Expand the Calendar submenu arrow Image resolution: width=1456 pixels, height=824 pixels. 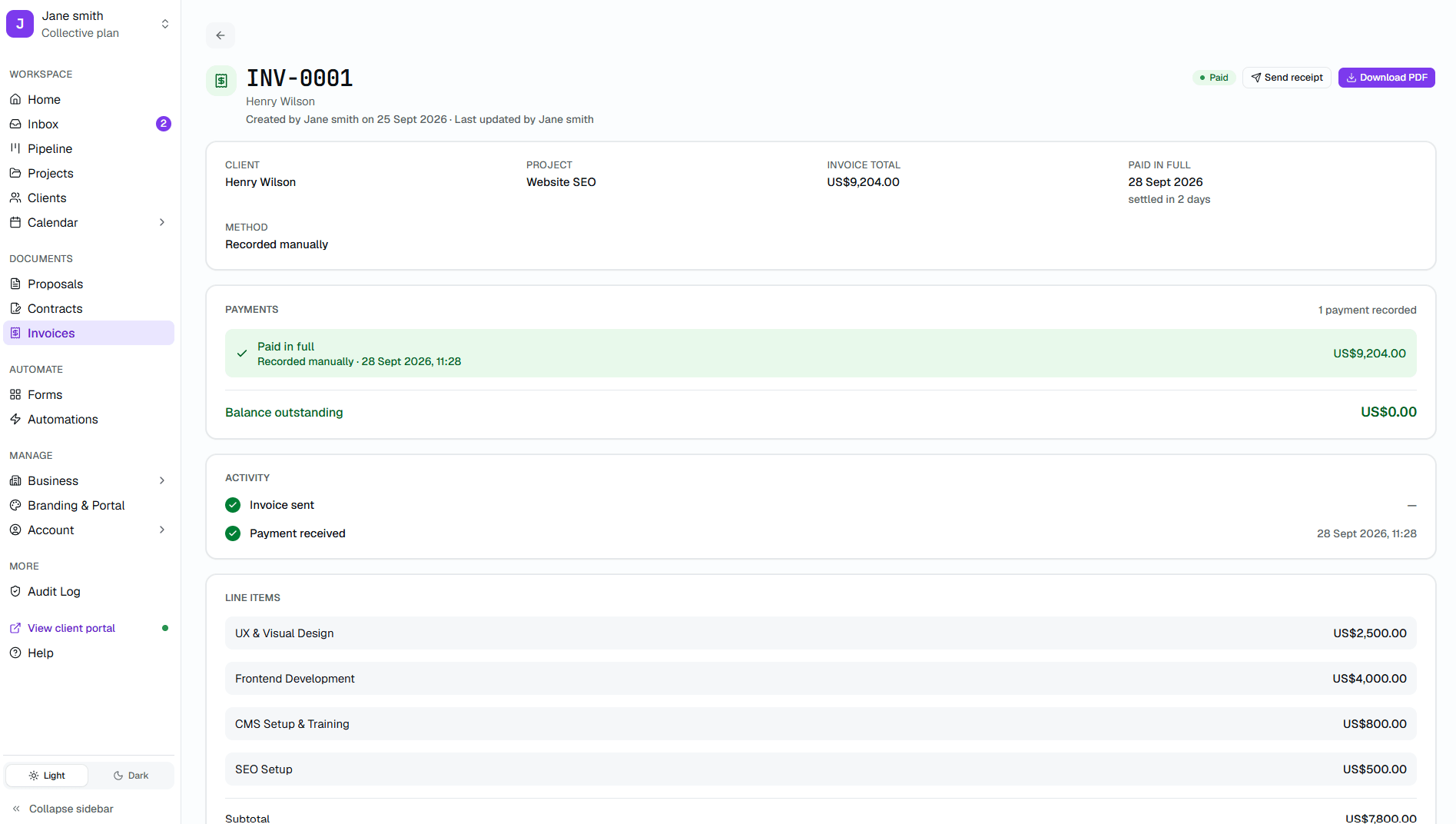[x=162, y=222]
